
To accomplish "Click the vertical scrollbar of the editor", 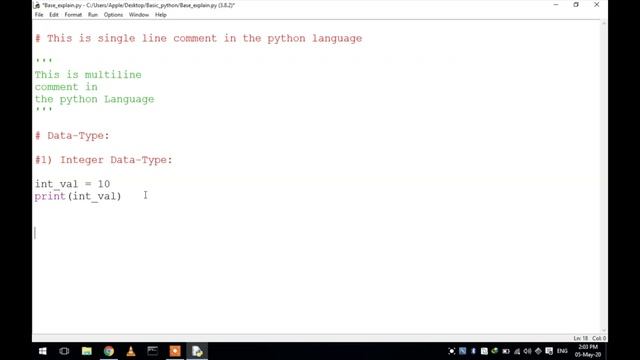I will click(604, 176).
